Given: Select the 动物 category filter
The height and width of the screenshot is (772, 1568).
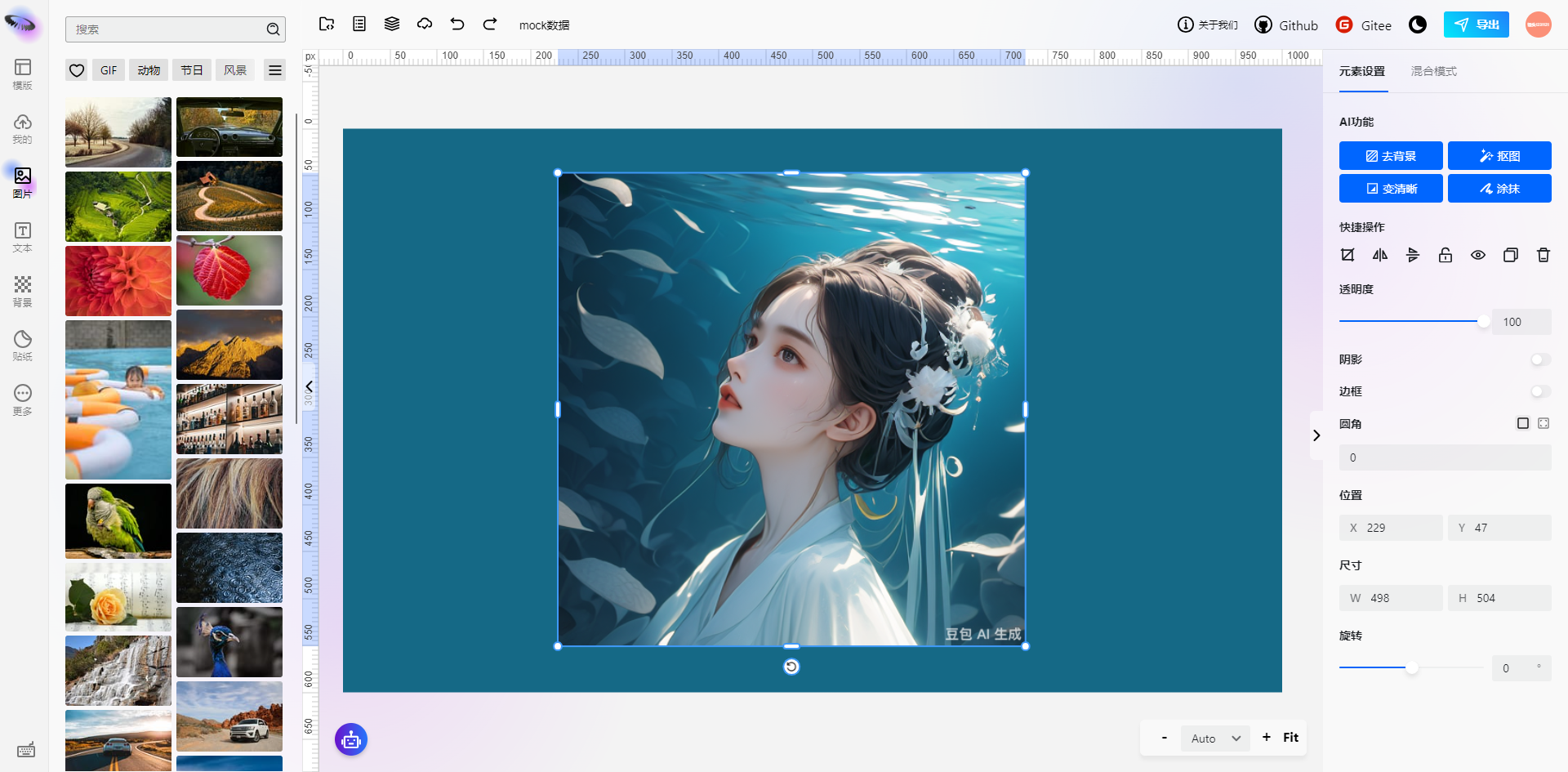Looking at the screenshot, I should [x=149, y=70].
